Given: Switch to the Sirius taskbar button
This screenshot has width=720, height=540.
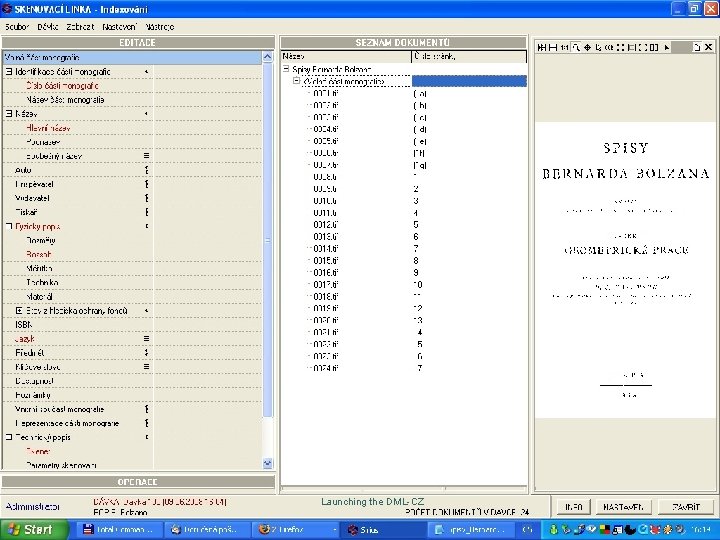Looking at the screenshot, I should pos(383,529).
